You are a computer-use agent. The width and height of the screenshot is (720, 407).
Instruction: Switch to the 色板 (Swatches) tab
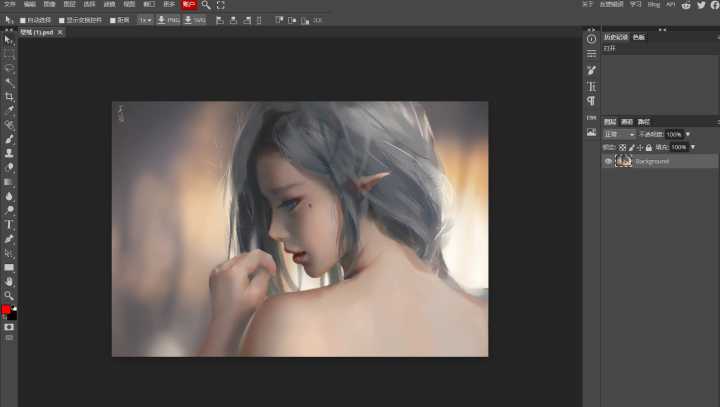point(639,37)
